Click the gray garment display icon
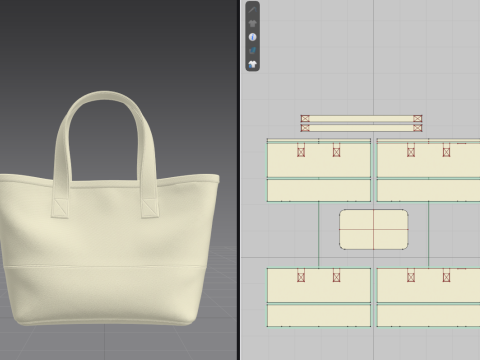Image resolution: width=480 pixels, height=360 pixels. (x=253, y=23)
